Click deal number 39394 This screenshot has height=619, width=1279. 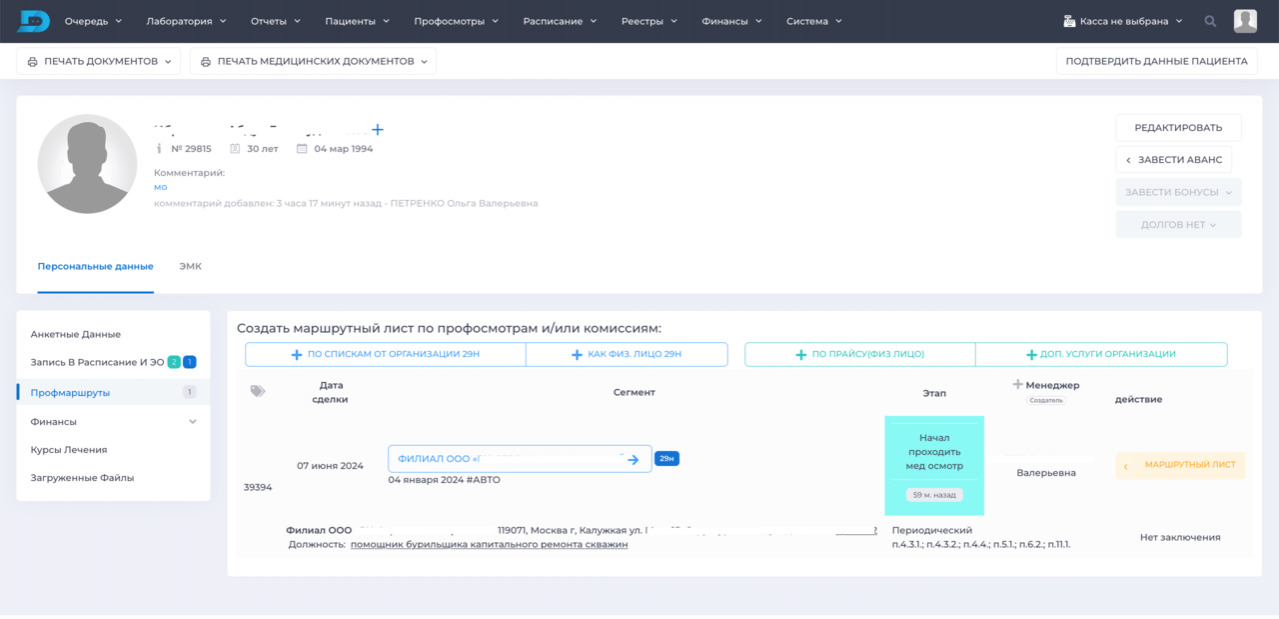tap(257, 488)
